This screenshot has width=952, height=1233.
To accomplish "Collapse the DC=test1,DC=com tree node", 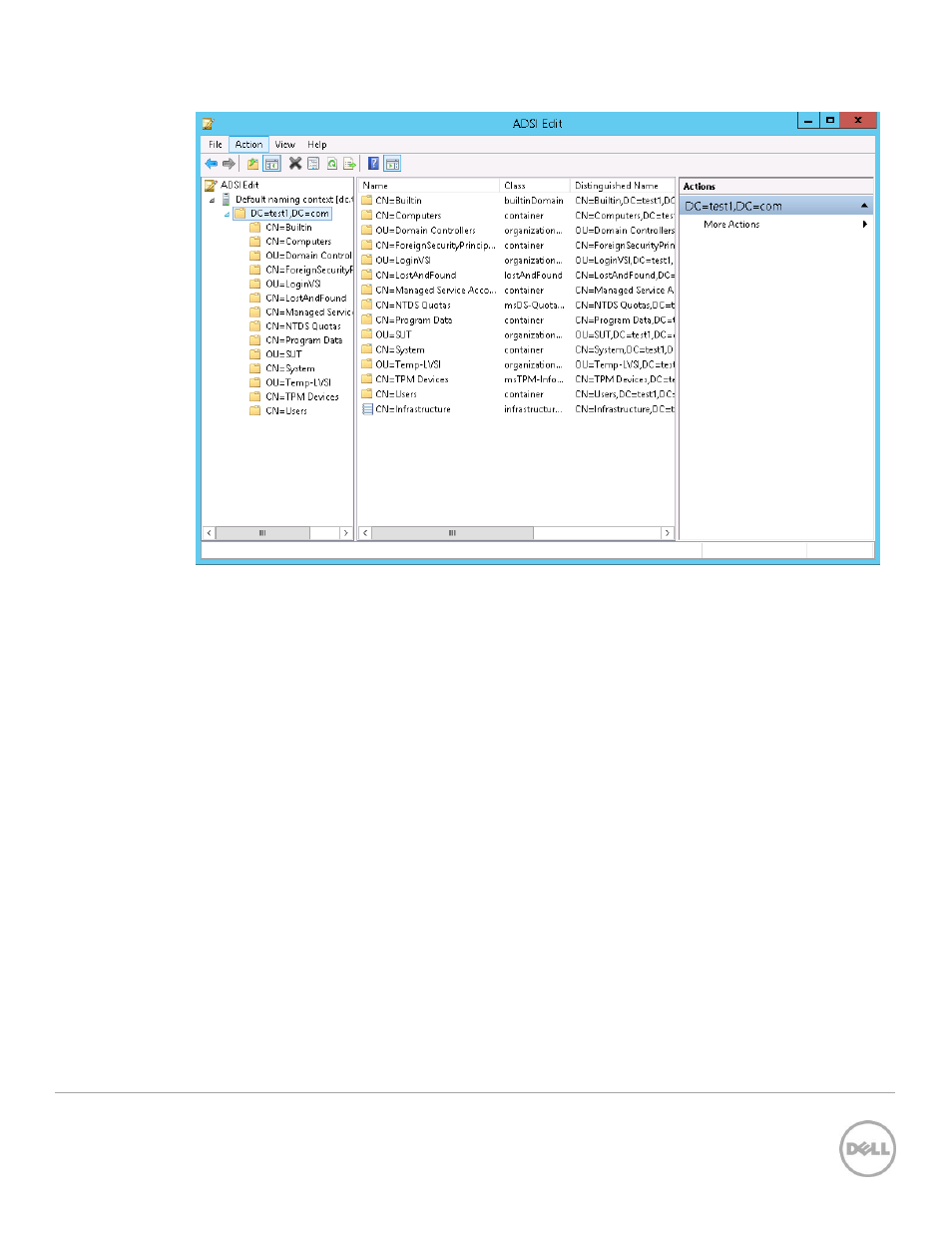I will click(x=227, y=214).
